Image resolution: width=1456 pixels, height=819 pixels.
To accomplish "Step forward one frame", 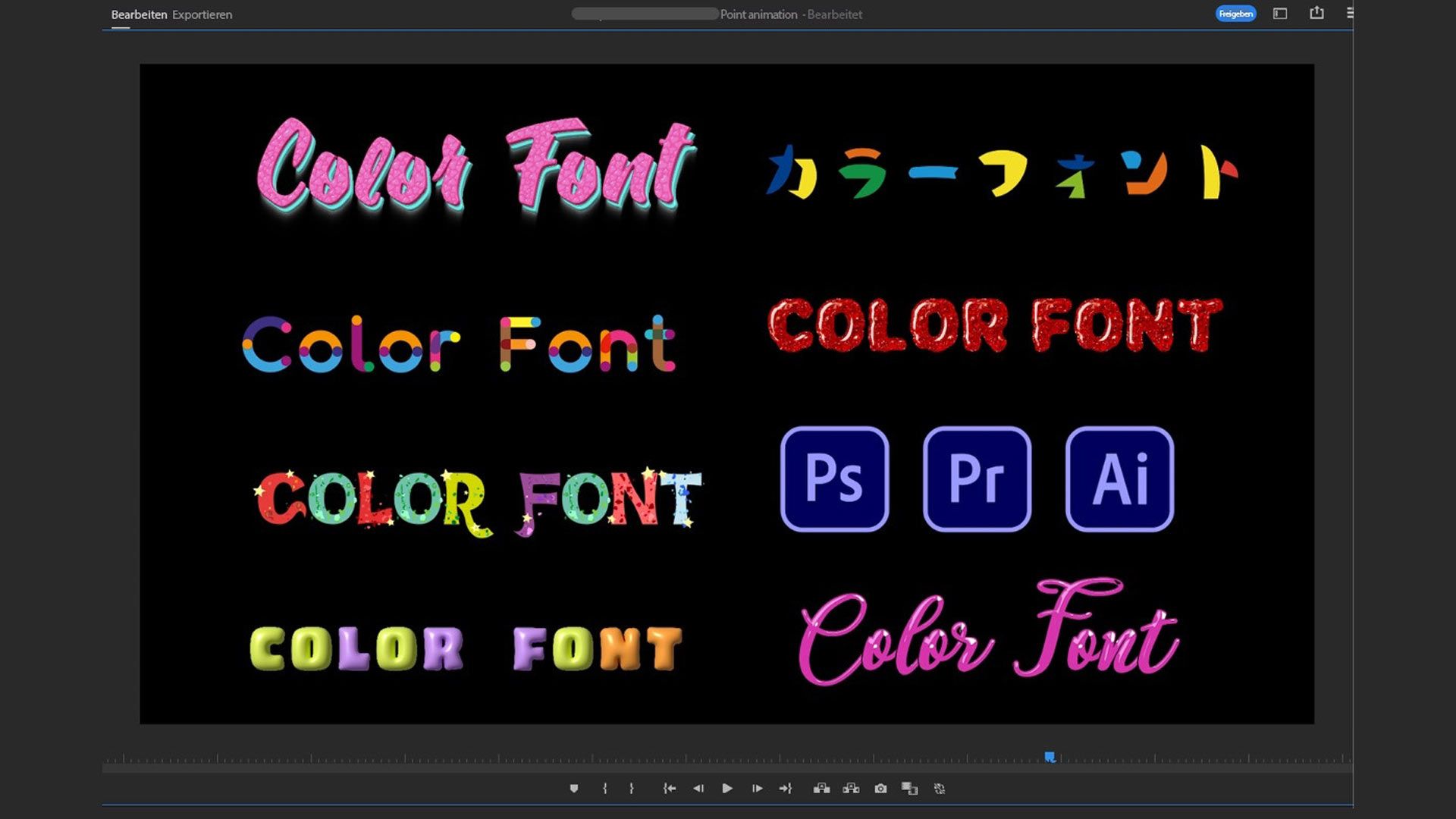I will [757, 789].
